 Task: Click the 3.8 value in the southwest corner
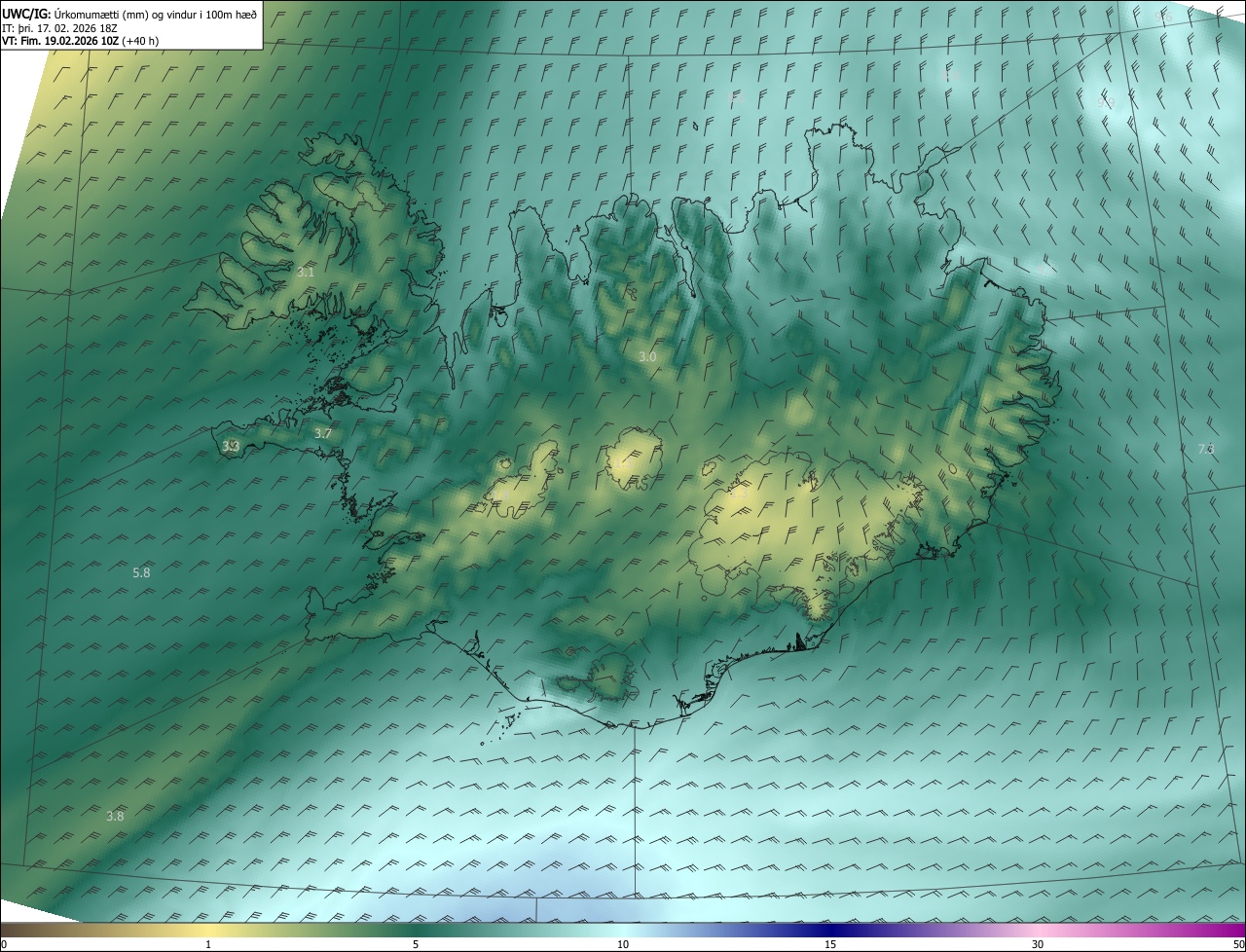pyautogui.click(x=115, y=816)
